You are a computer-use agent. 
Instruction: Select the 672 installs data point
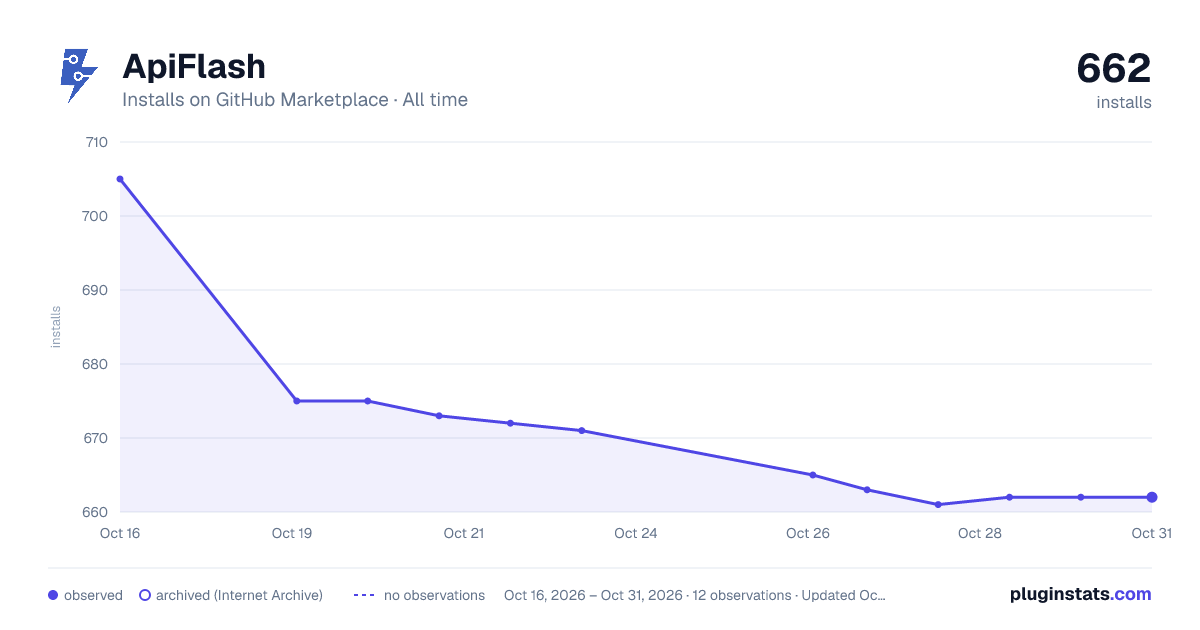510,423
